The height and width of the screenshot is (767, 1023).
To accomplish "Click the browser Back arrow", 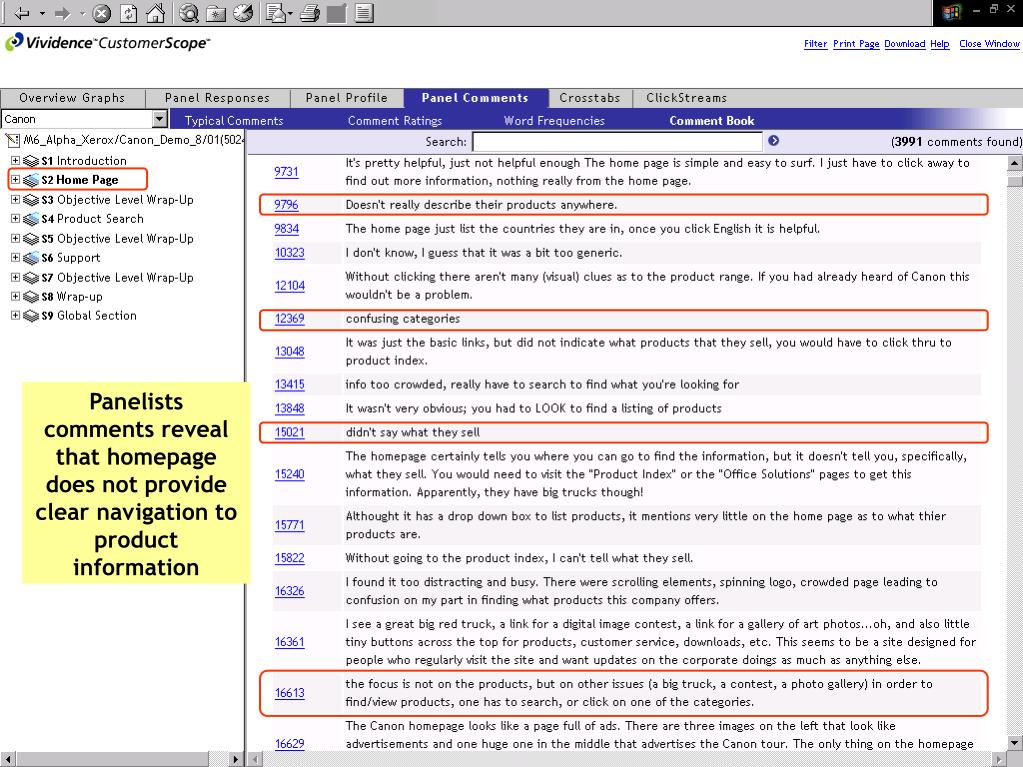I will (x=22, y=13).
